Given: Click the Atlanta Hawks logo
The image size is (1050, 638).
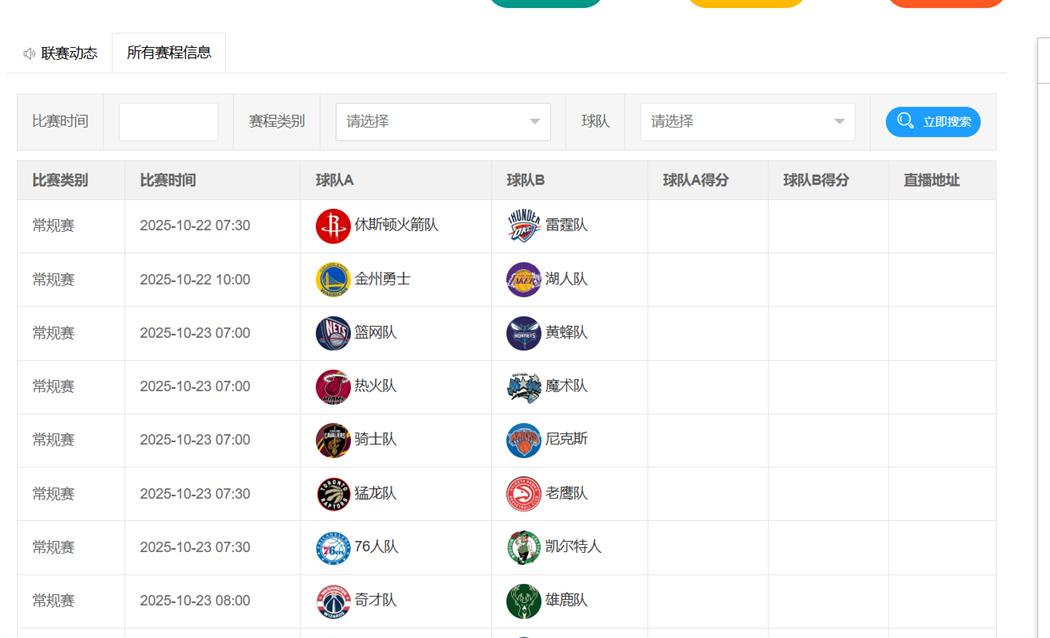Looking at the screenshot, I should click(x=523, y=494).
